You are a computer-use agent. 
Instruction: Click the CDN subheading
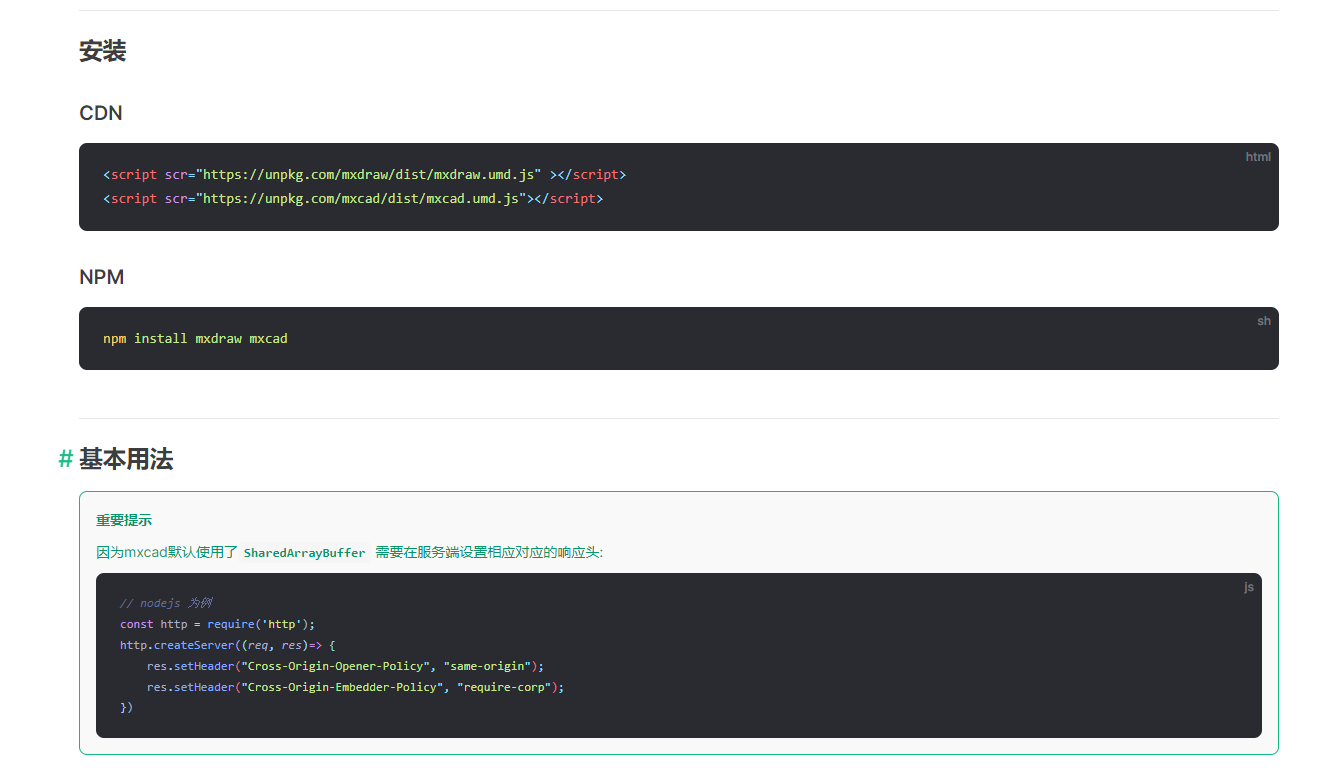101,113
